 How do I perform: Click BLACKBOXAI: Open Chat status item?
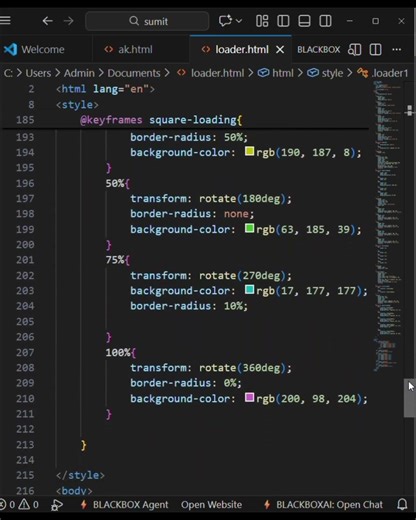[323, 505]
